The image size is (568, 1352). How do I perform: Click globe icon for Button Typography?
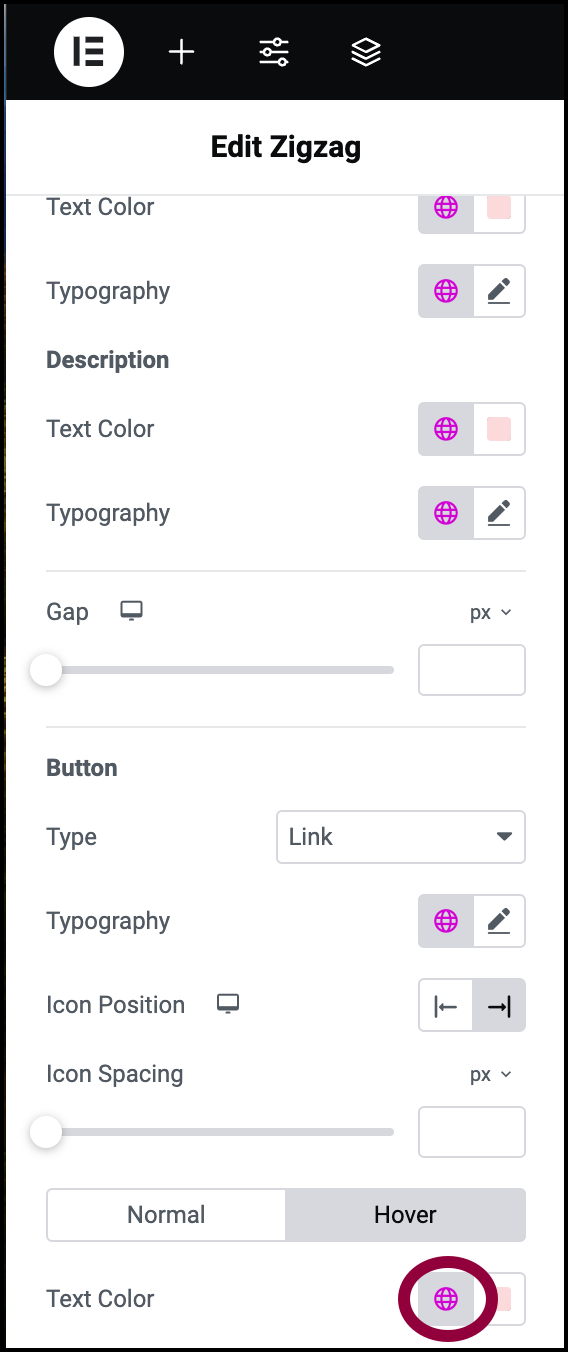(x=446, y=921)
